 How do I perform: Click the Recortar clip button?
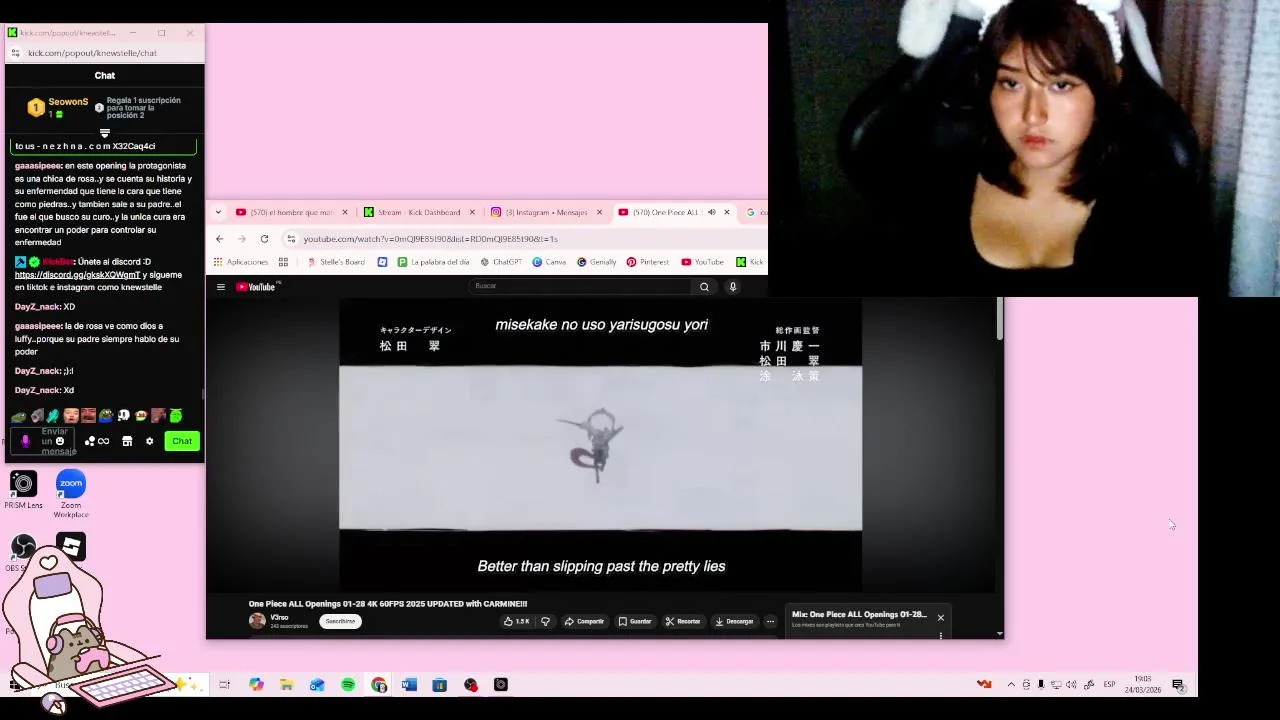[683, 621]
